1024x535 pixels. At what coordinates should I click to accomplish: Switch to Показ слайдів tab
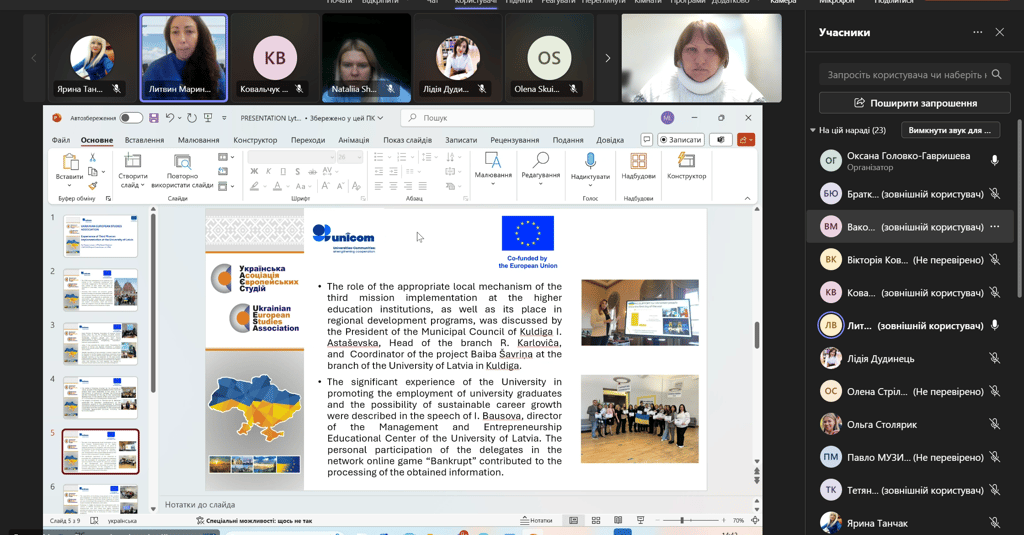point(408,140)
